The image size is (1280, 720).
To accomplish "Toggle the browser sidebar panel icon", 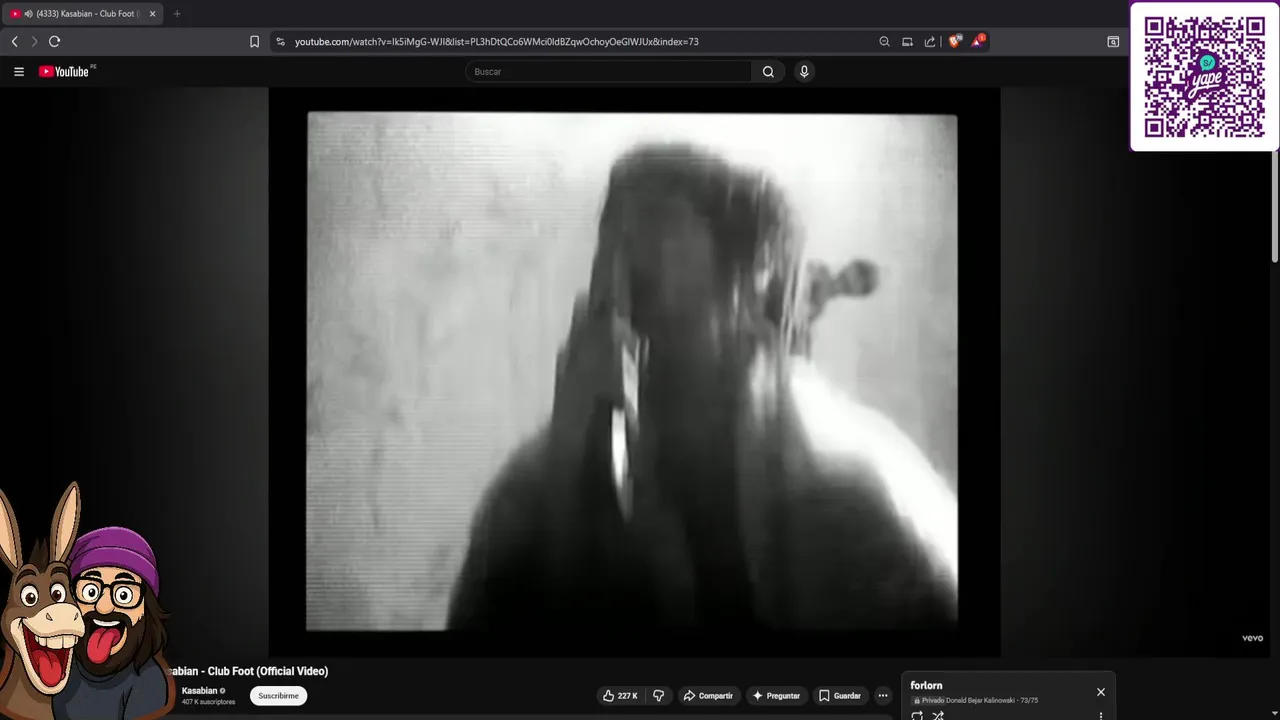I will (x=1113, y=41).
